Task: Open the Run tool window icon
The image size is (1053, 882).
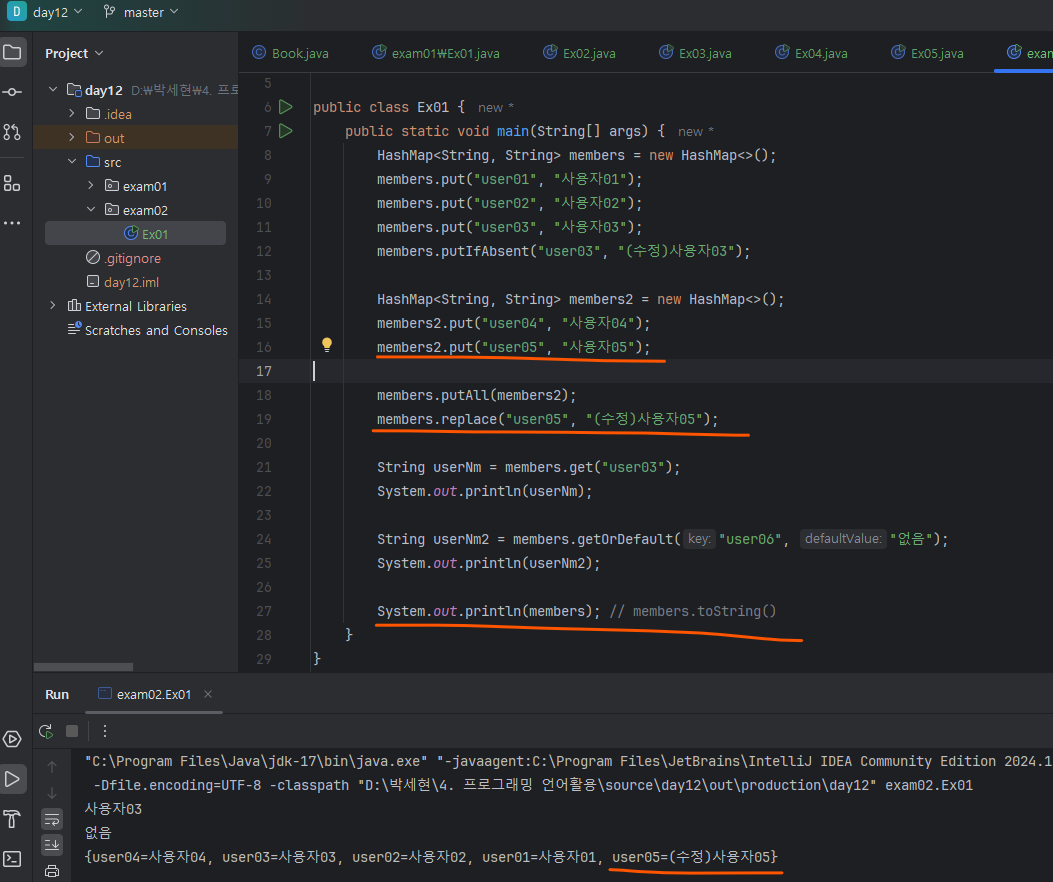Action: (x=13, y=779)
